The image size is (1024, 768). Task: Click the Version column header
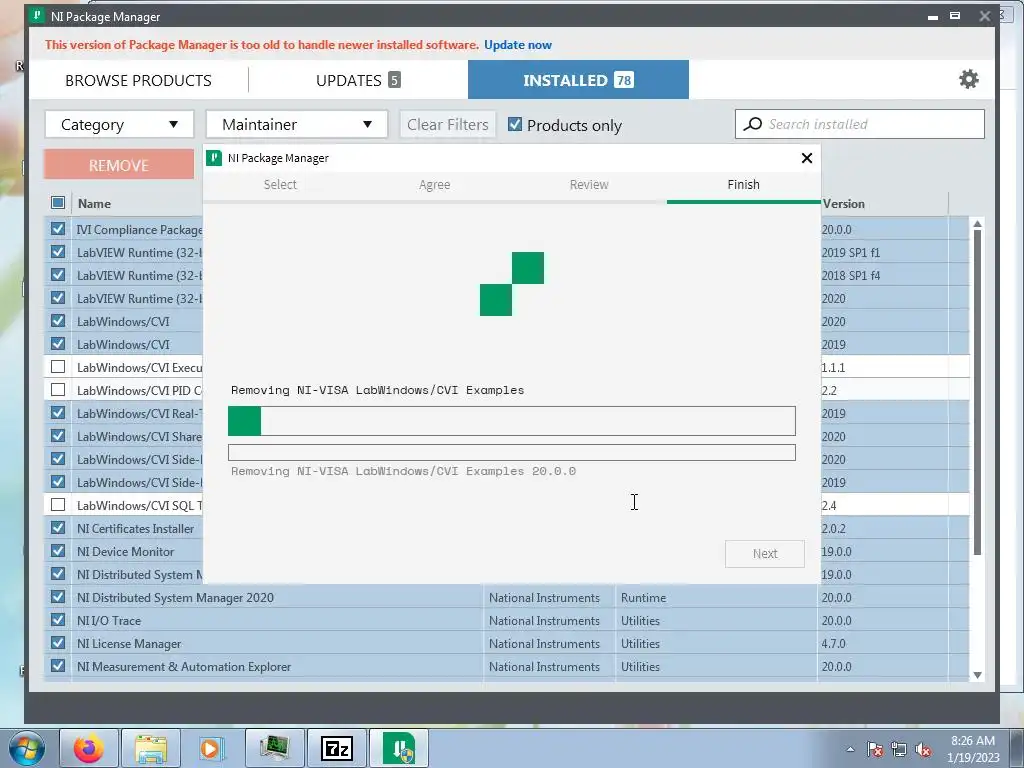pos(843,203)
